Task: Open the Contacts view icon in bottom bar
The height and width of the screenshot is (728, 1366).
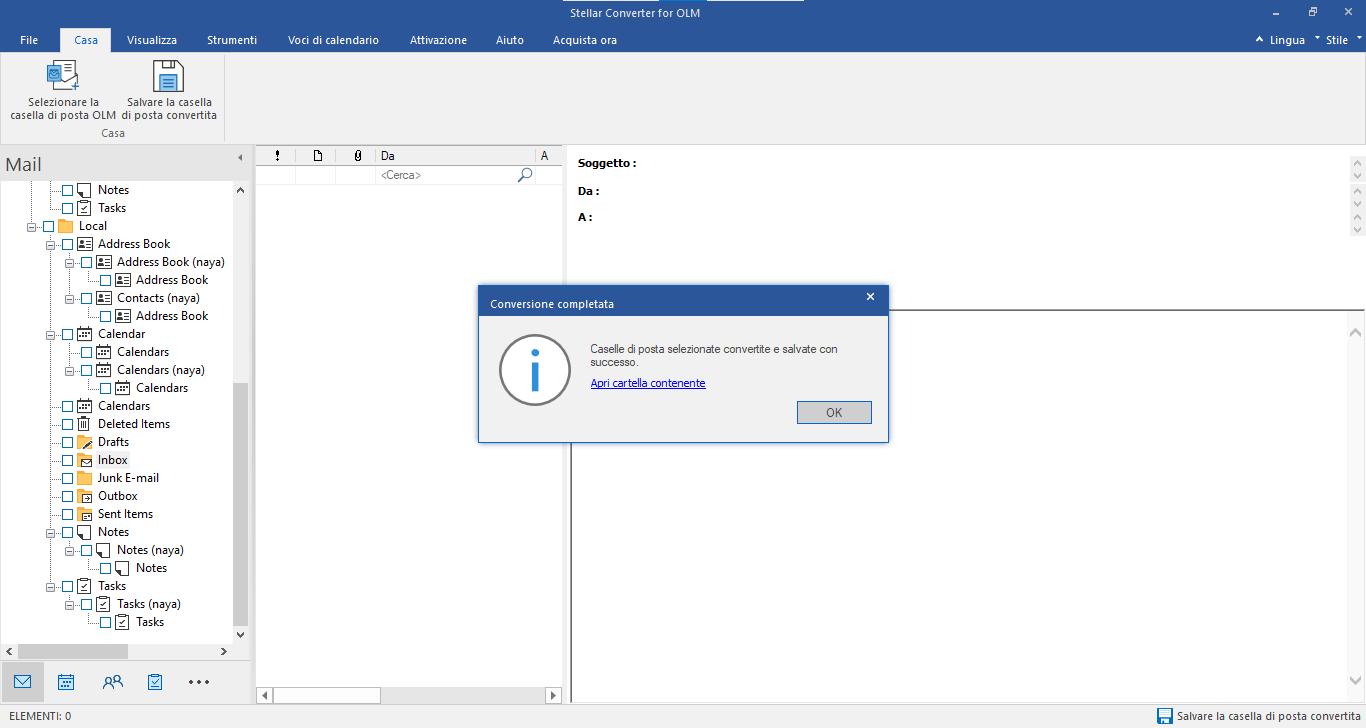Action: pyautogui.click(x=112, y=682)
